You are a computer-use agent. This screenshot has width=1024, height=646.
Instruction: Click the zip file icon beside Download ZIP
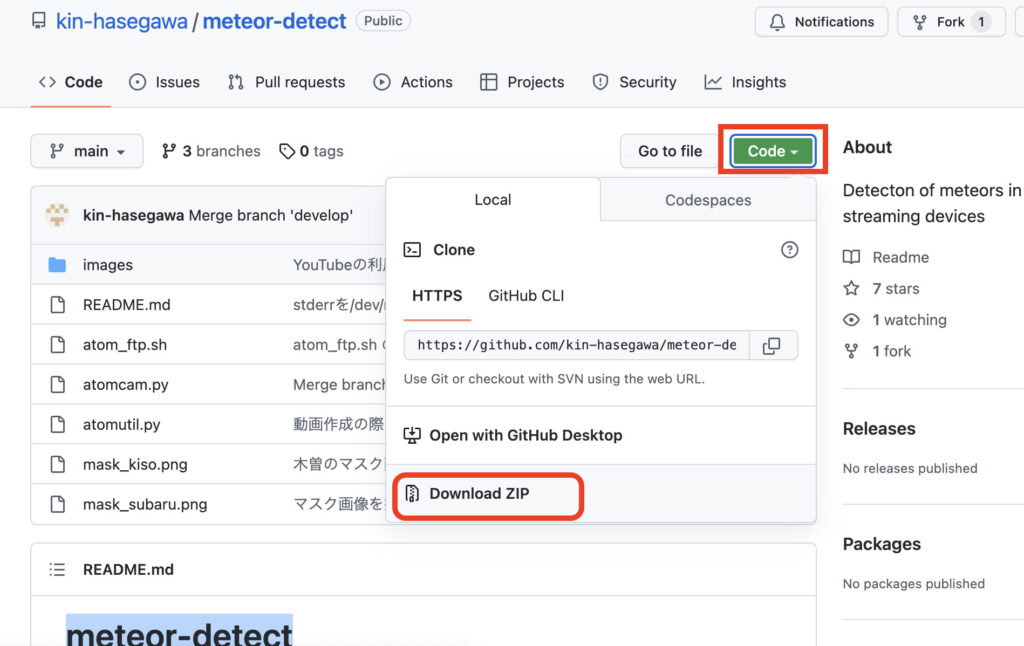[412, 494]
